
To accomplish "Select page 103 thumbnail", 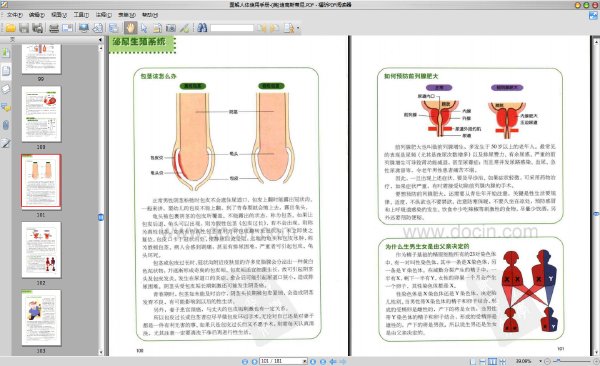I will point(41,318).
